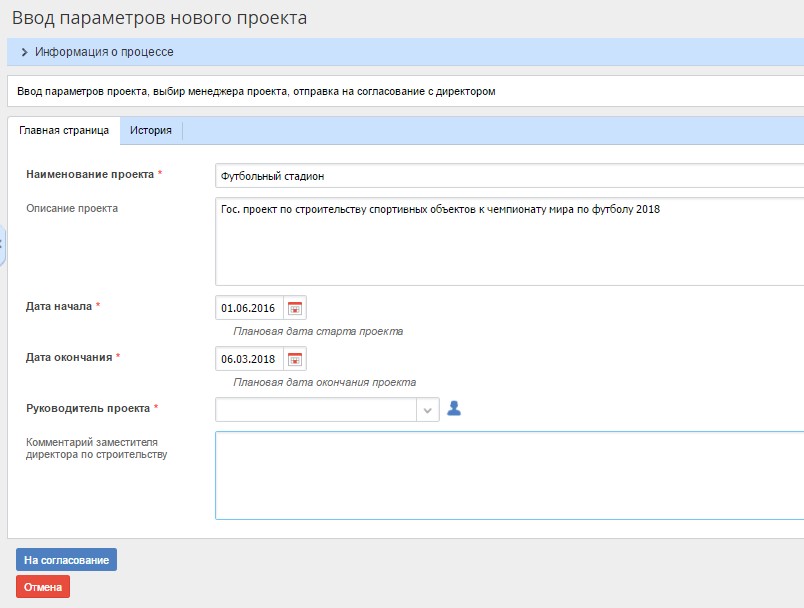The height and width of the screenshot is (608, 804).
Task: Click the Дата окончания field label
Action: click(x=69, y=357)
